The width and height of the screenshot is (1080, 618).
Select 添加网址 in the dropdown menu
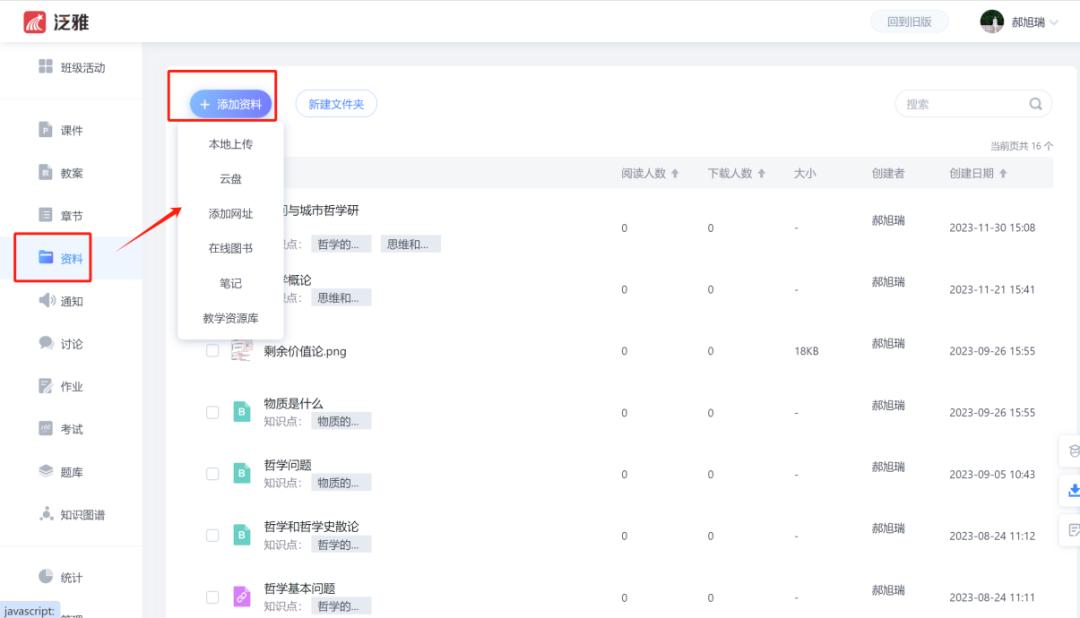coord(230,214)
